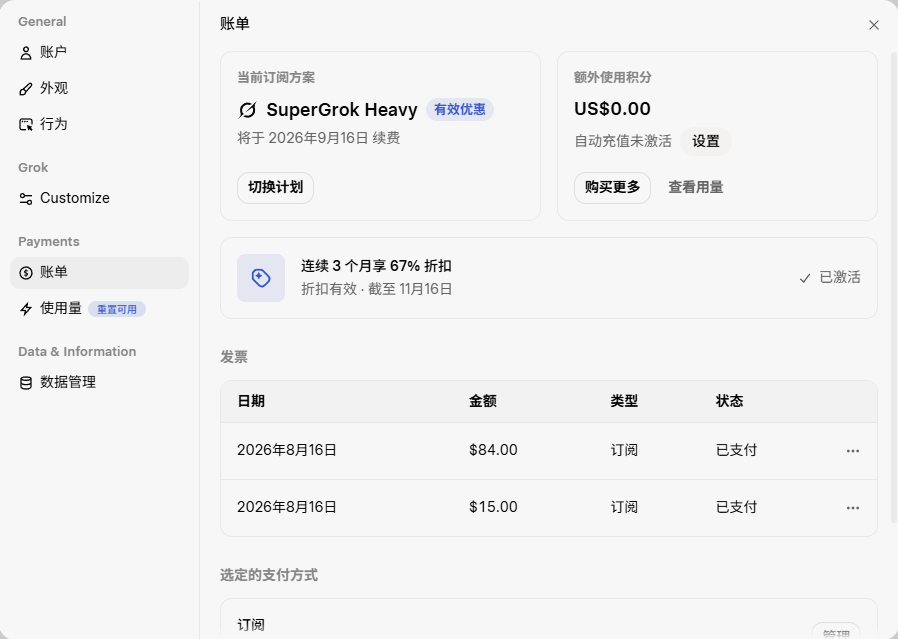Open the 账户 account settings
898x639 pixels.
99,53
